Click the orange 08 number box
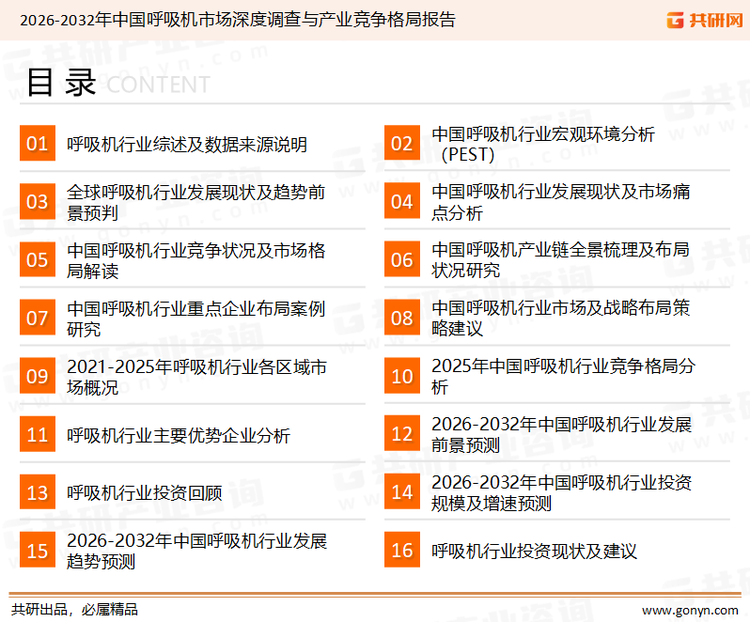Image resolution: width=750 pixels, height=622 pixels. point(402,317)
